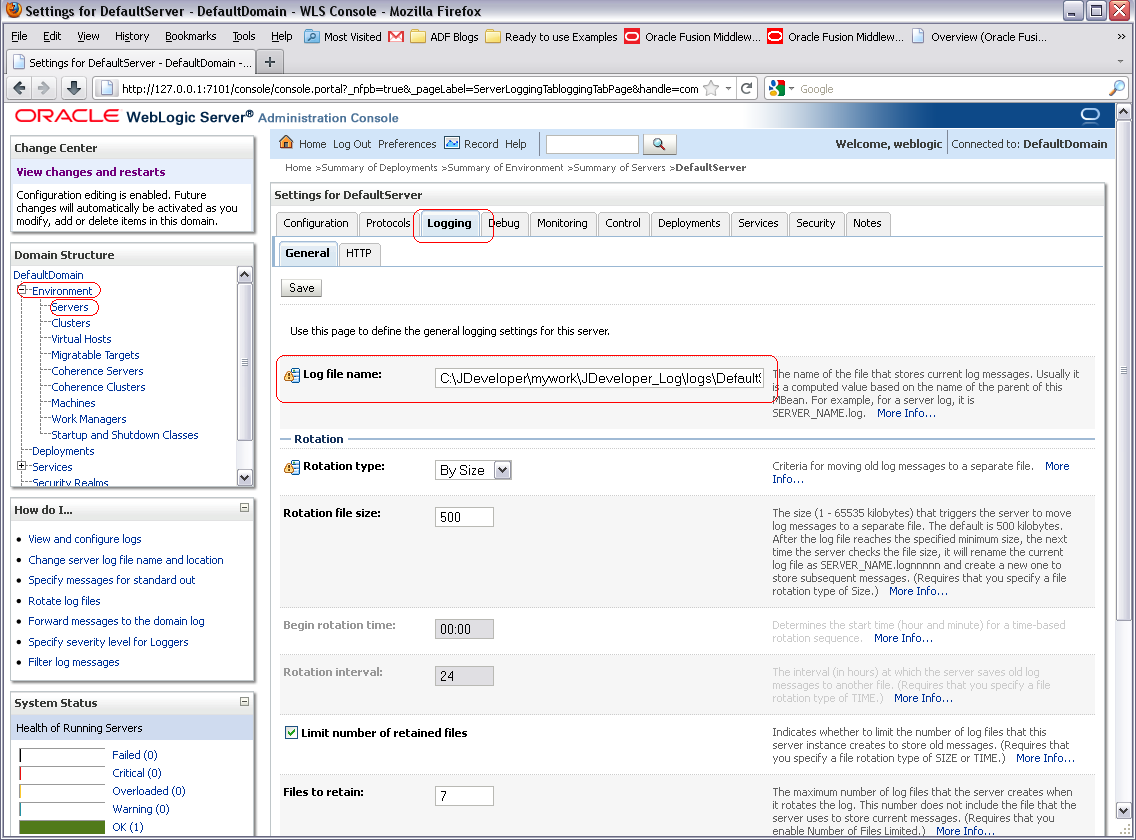Click the Oracle Fusion Middleware bookmark icon
Image resolution: width=1136 pixels, height=840 pixels.
coord(632,36)
